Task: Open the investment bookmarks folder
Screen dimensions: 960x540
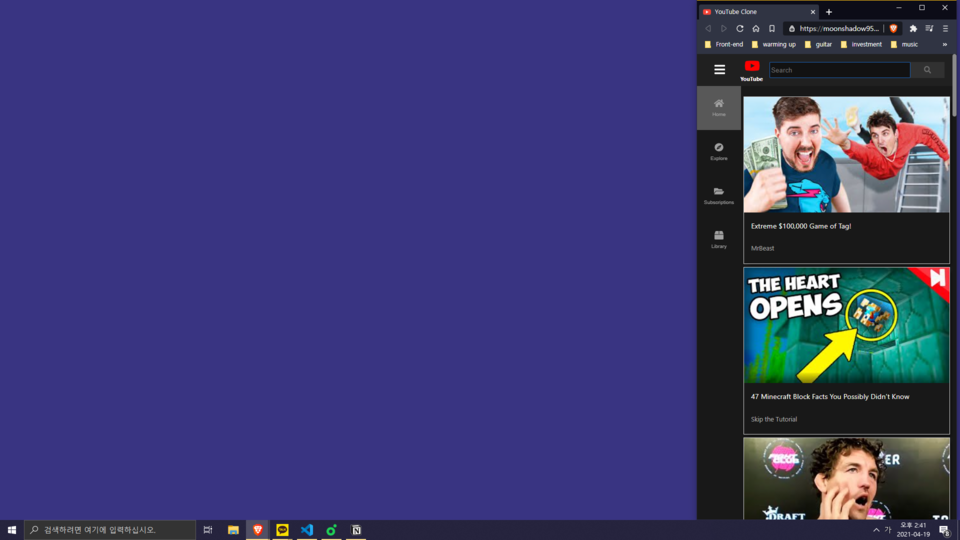Action: pos(861,45)
